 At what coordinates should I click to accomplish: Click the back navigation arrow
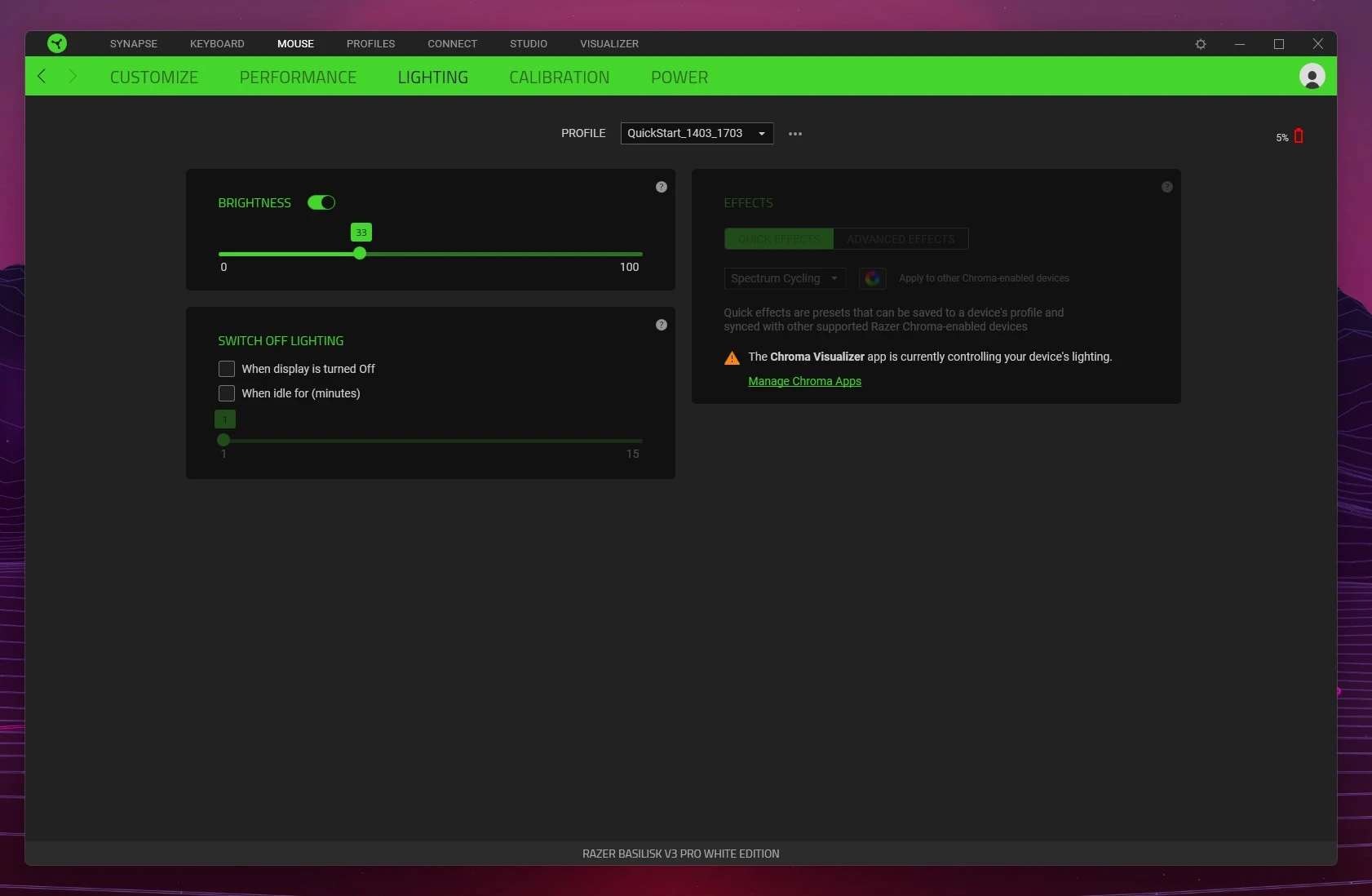click(x=42, y=77)
